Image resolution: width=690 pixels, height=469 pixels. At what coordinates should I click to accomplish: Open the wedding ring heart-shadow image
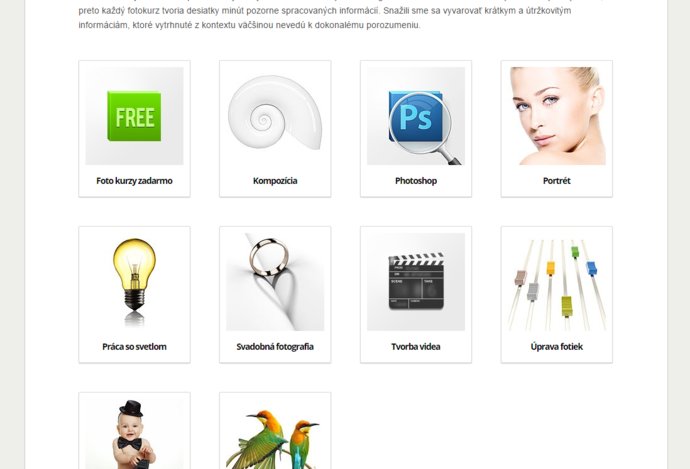click(x=275, y=282)
